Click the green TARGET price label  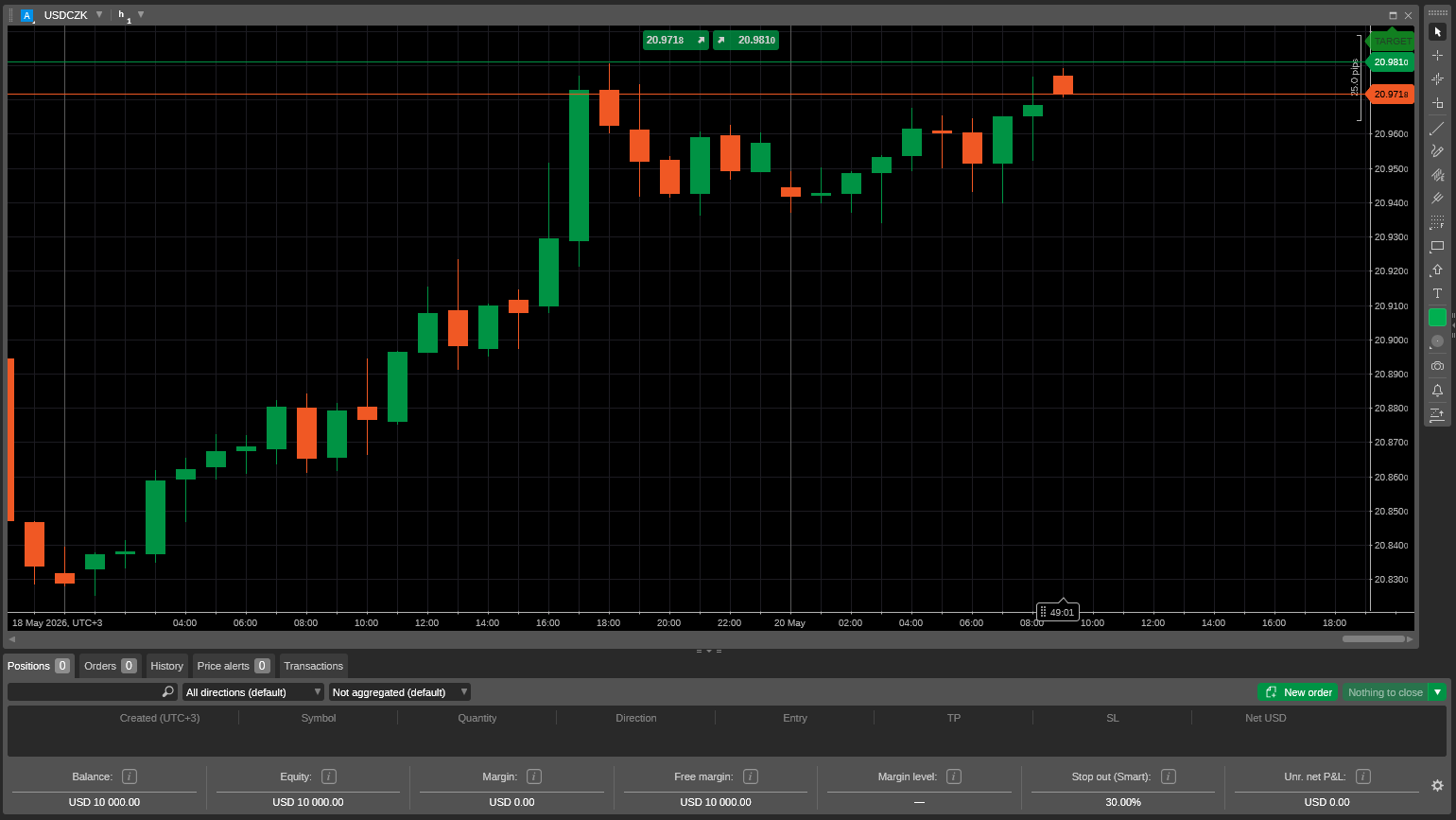pyautogui.click(x=1391, y=42)
